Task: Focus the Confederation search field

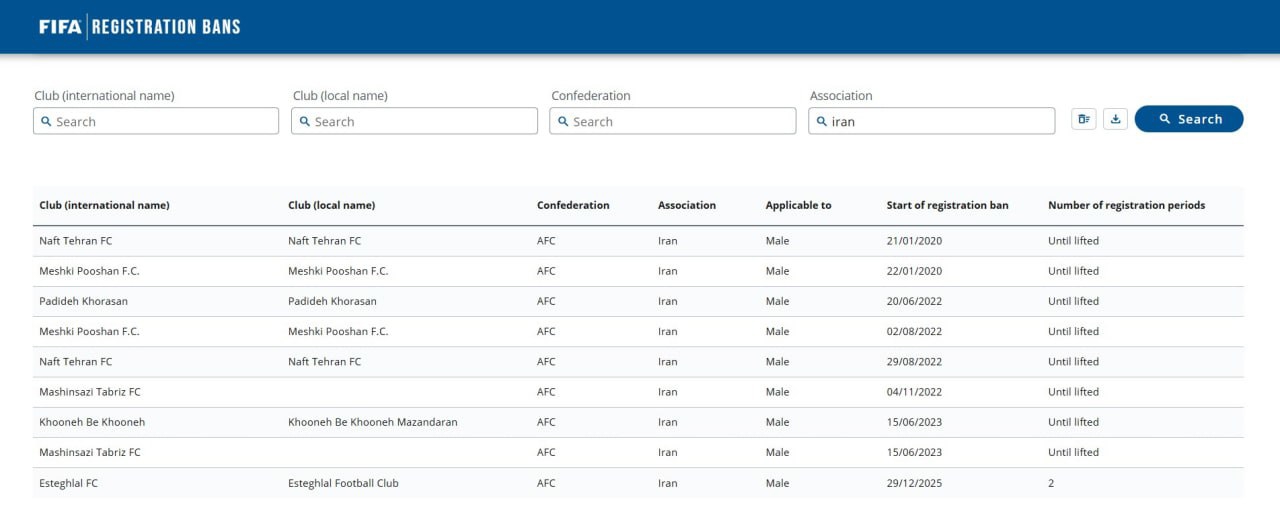Action: [673, 121]
